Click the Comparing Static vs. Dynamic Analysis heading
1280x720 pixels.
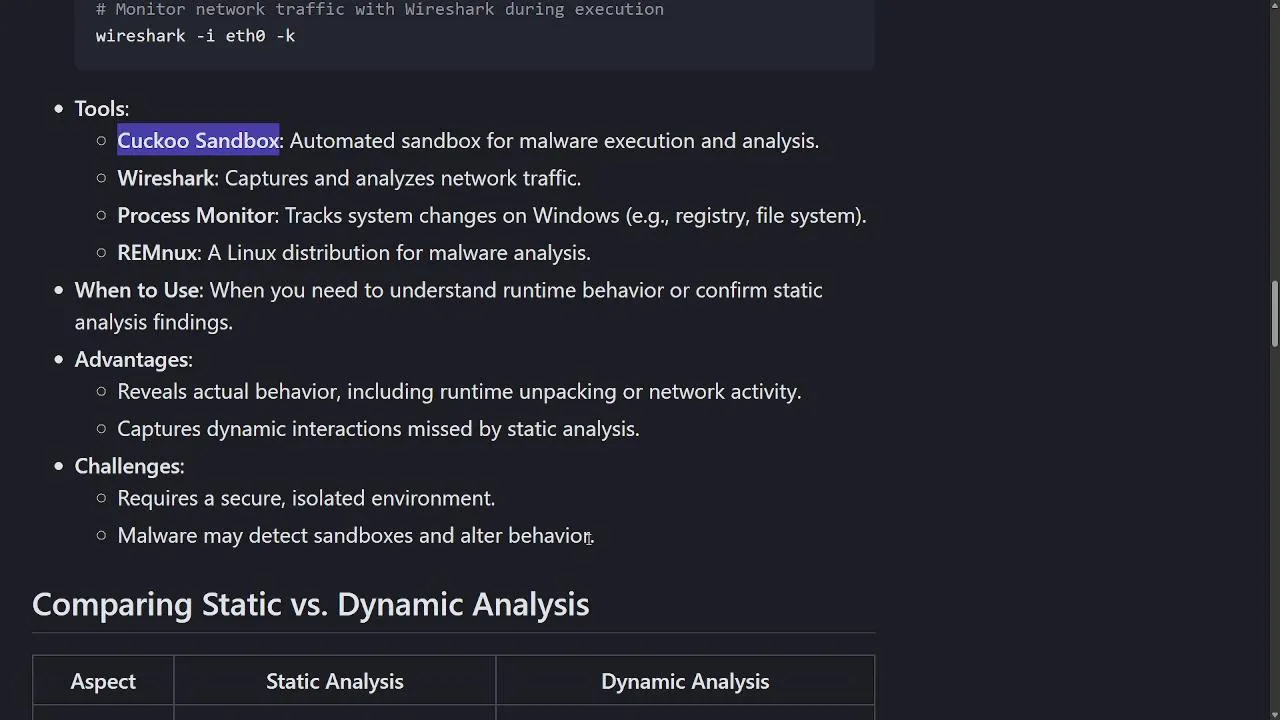311,604
